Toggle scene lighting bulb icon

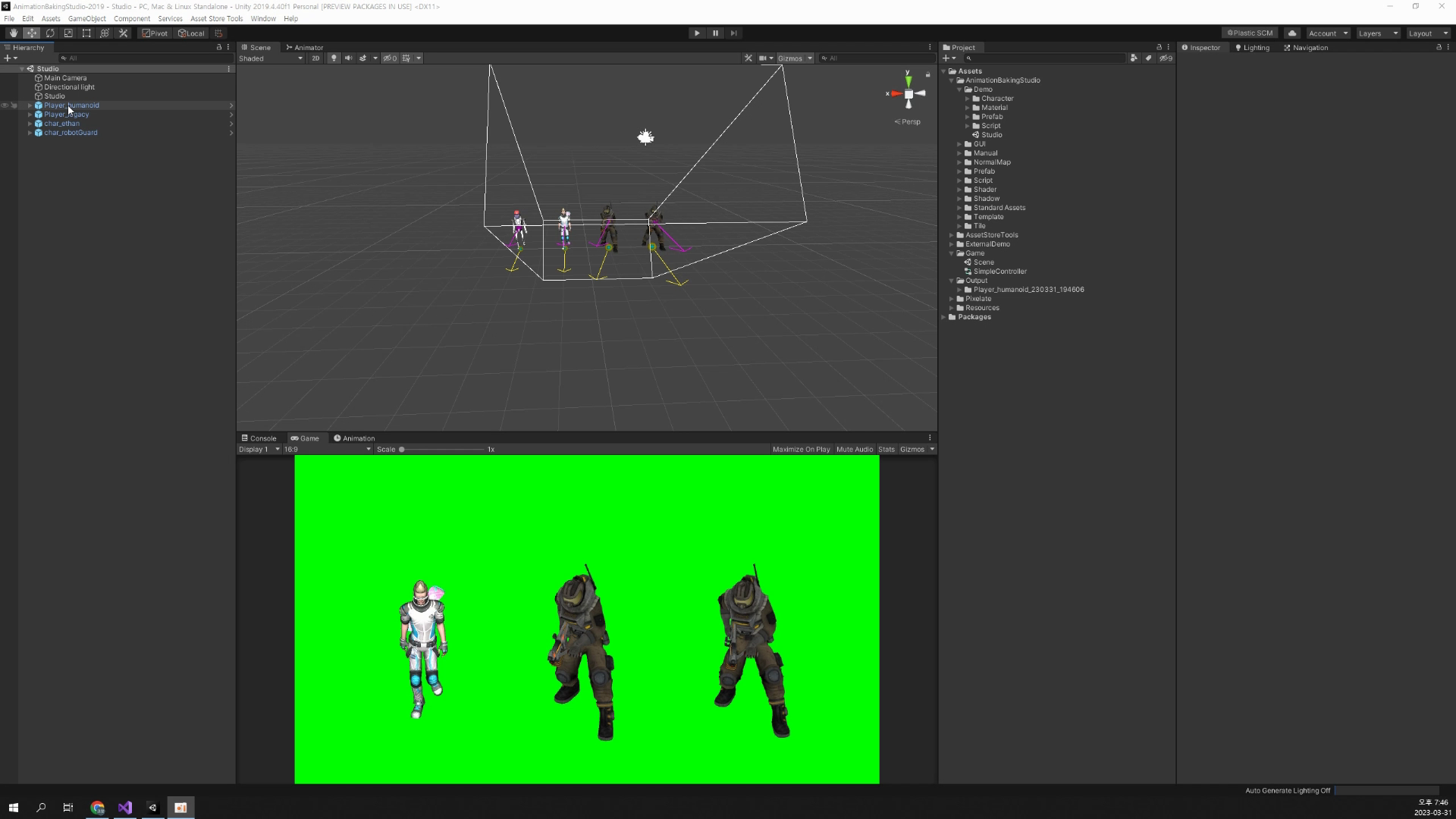333,58
